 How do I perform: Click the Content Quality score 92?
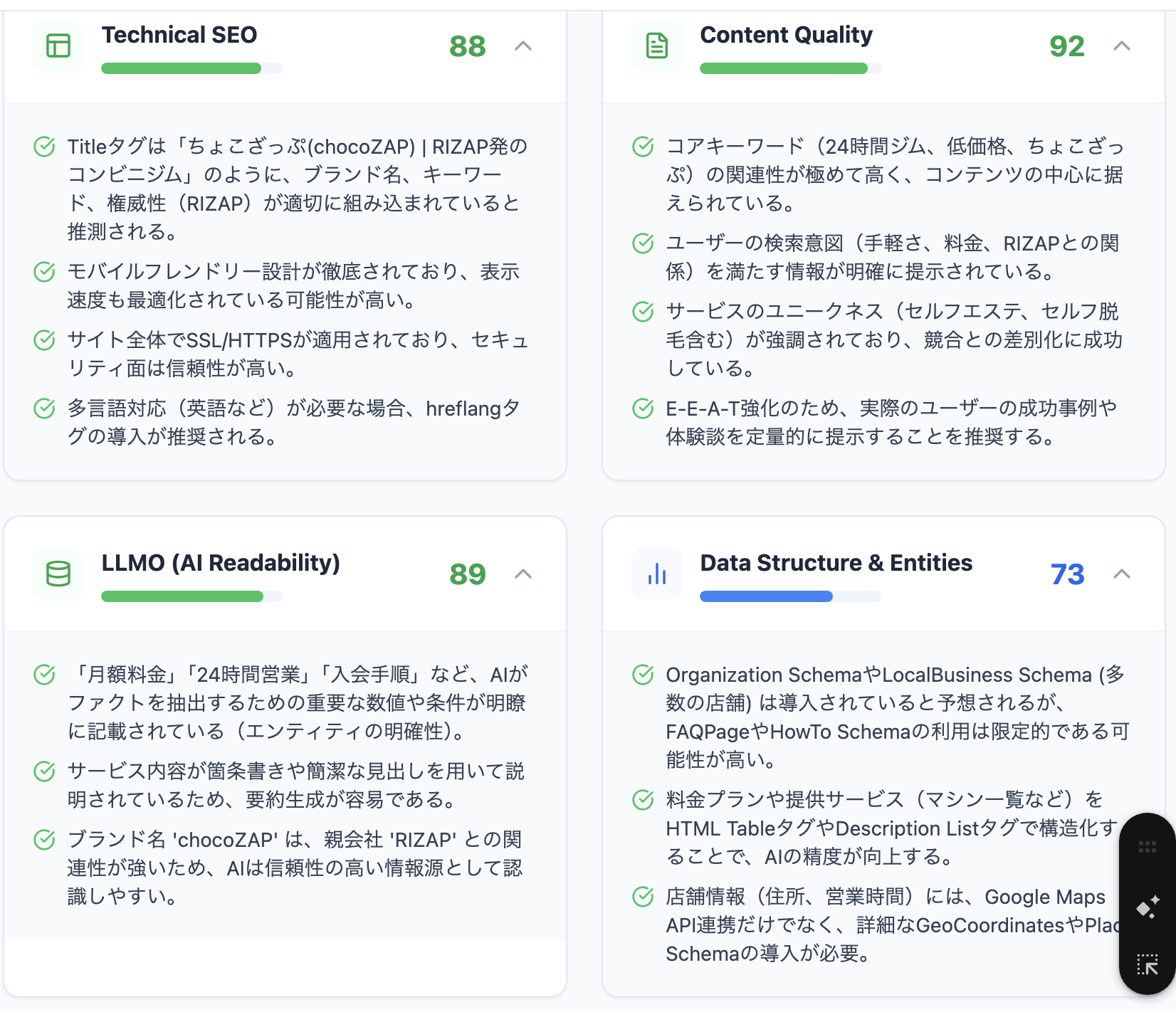(1066, 47)
